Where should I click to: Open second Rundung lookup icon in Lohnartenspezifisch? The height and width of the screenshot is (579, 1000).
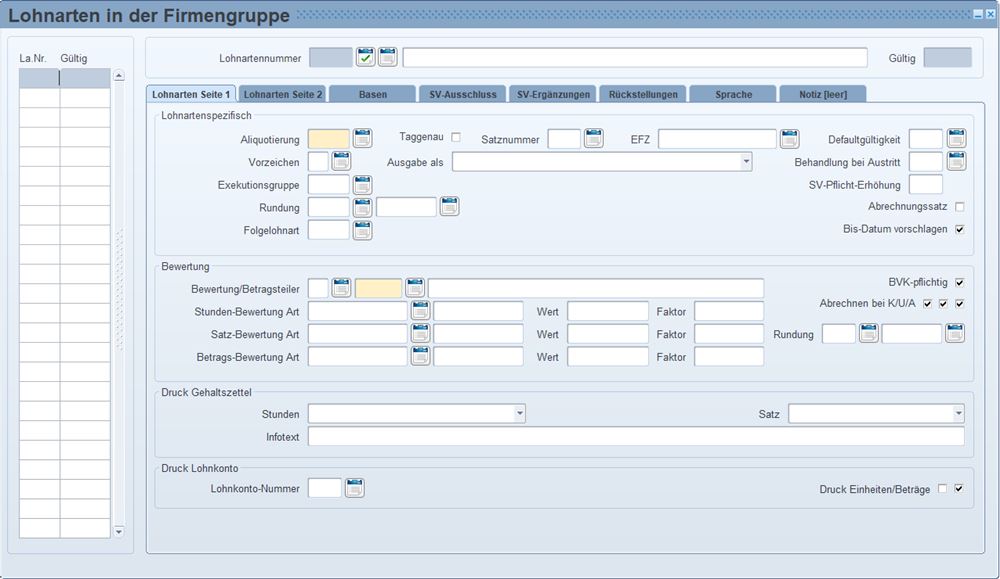tap(450, 206)
